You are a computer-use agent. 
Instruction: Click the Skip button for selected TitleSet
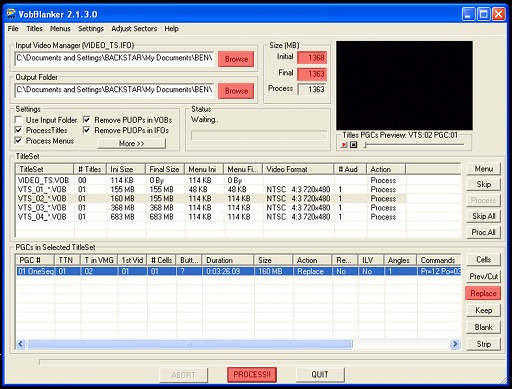click(x=483, y=184)
